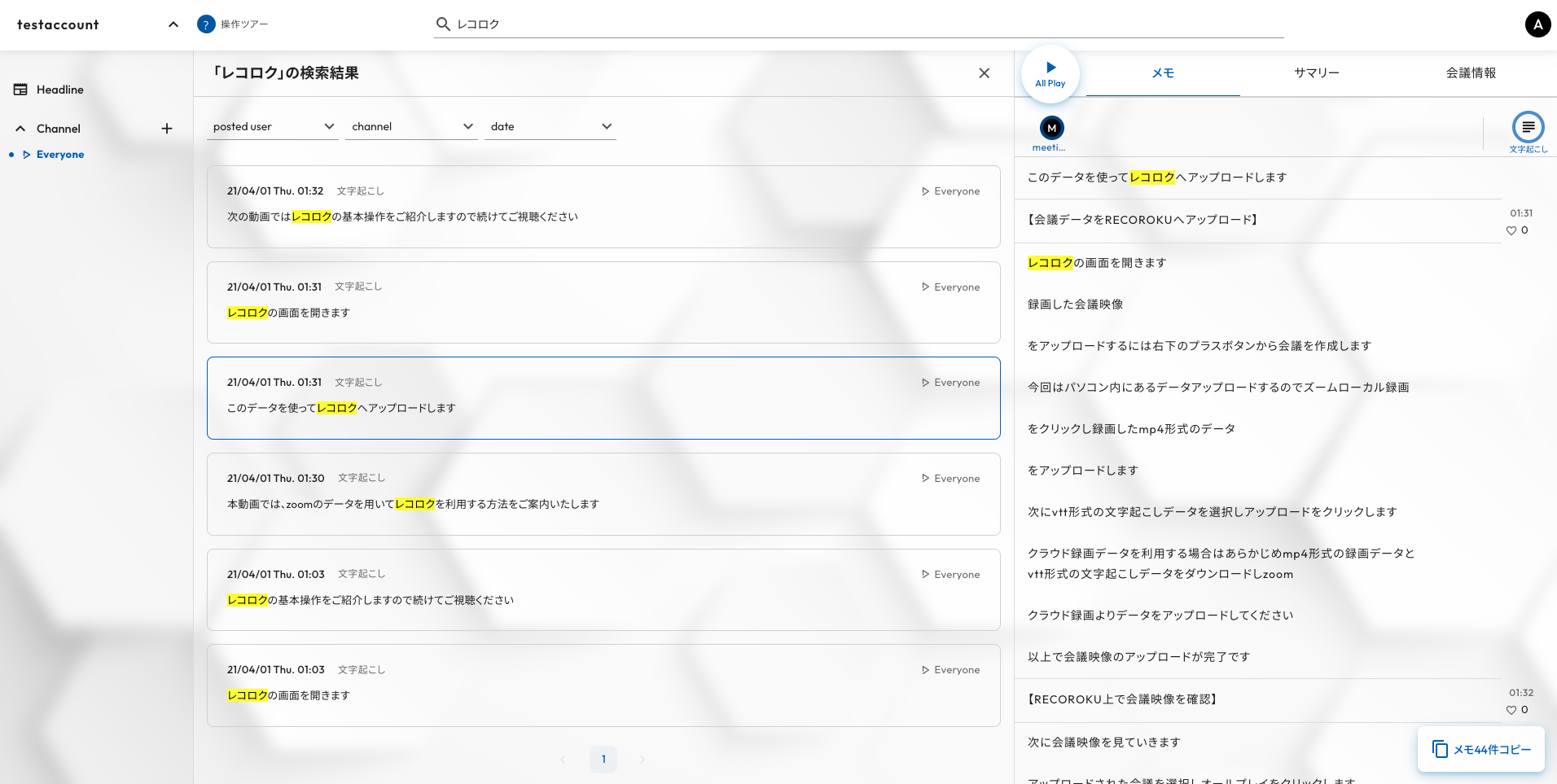
Task: Click the search field containing レコロク
Action: (x=859, y=24)
